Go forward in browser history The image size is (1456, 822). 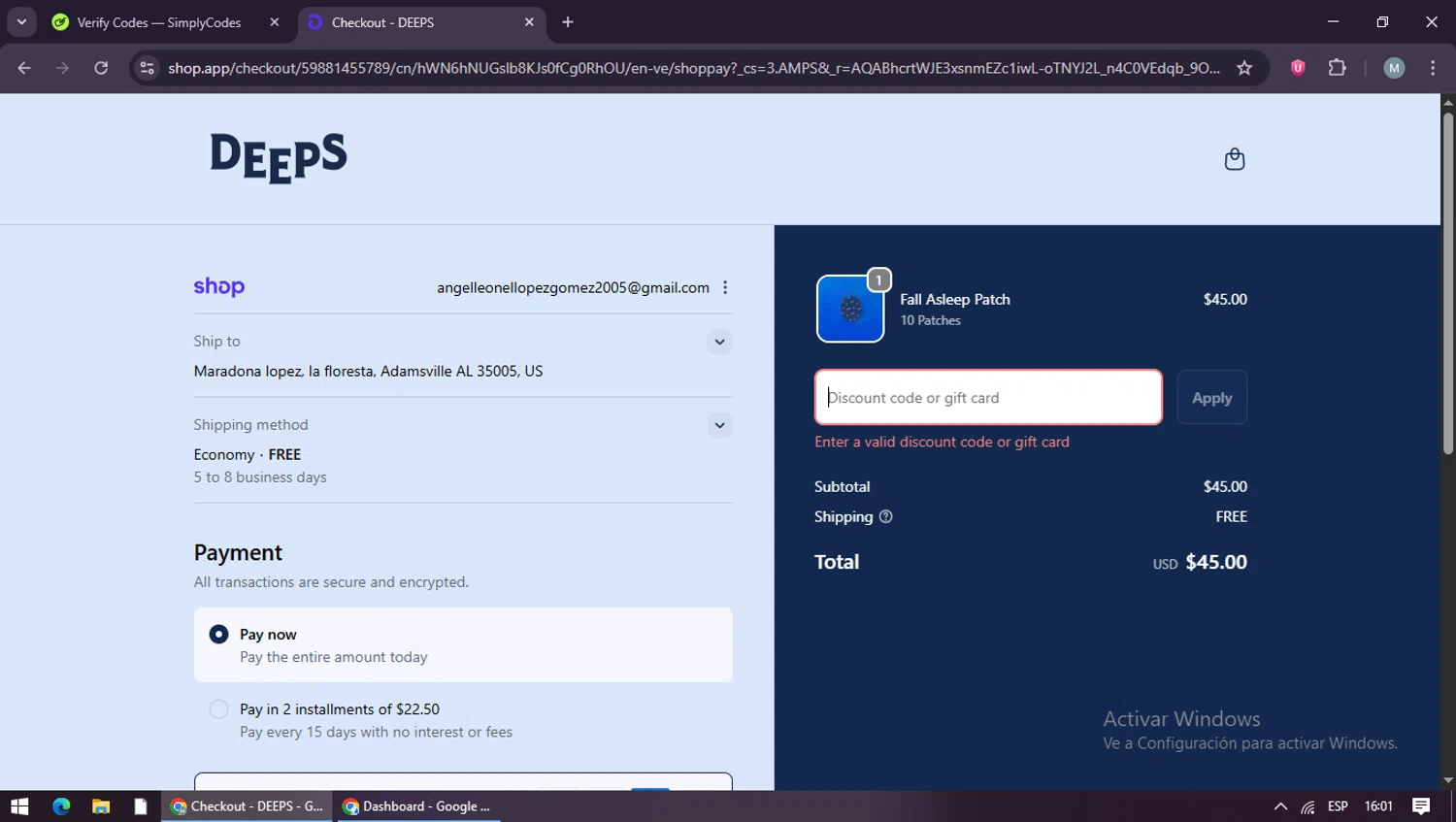[x=62, y=68]
